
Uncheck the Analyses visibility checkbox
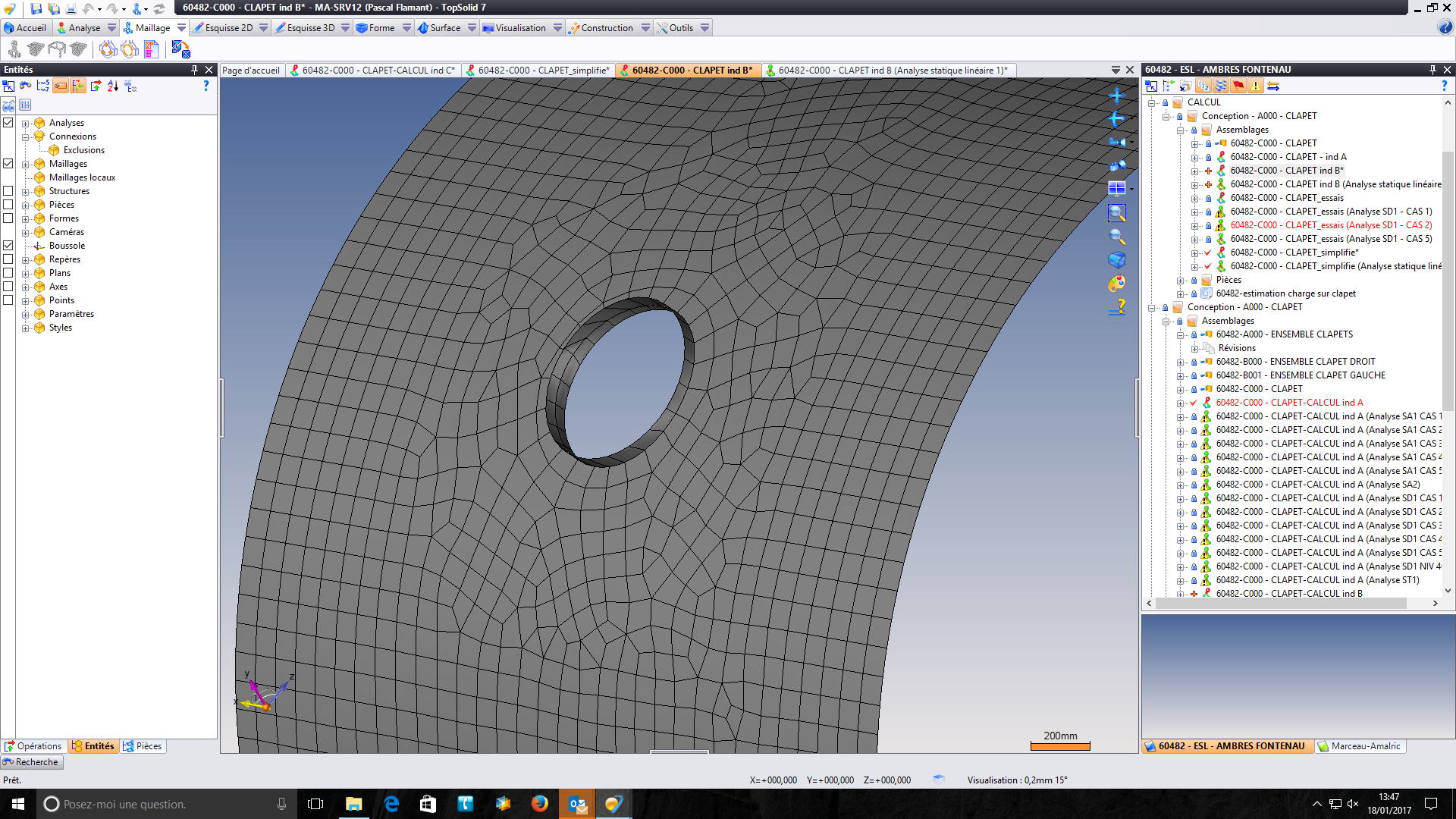pyautogui.click(x=8, y=122)
